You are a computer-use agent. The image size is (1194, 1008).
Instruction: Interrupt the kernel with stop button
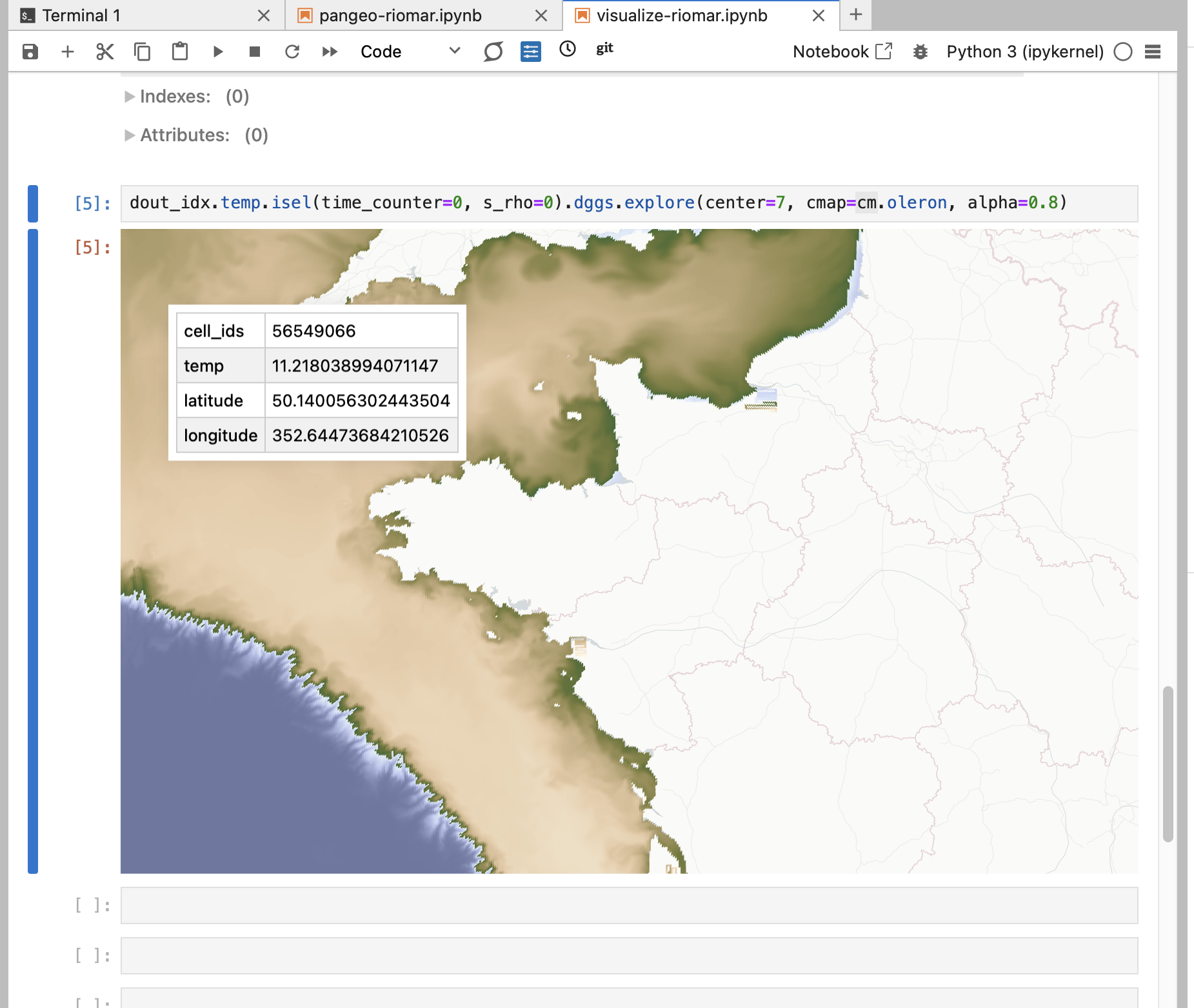[x=255, y=52]
